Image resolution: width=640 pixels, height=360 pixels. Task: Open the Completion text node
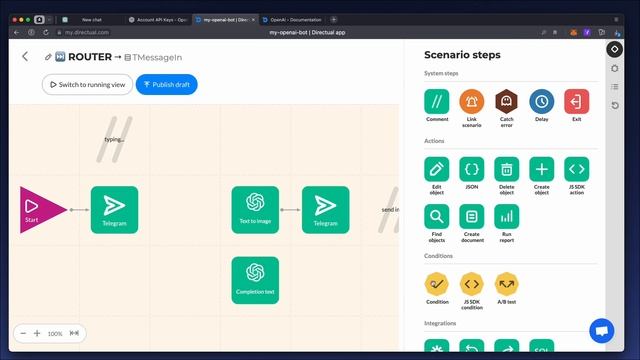click(x=255, y=280)
